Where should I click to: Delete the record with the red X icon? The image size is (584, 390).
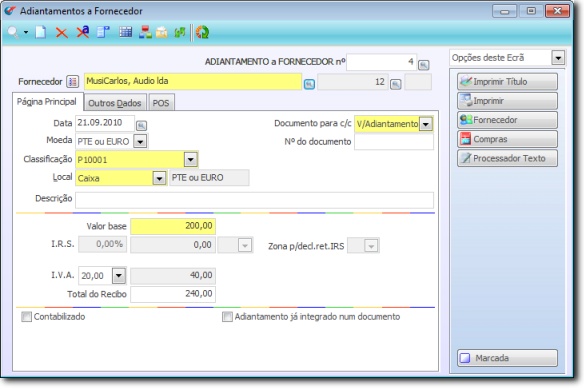point(61,33)
